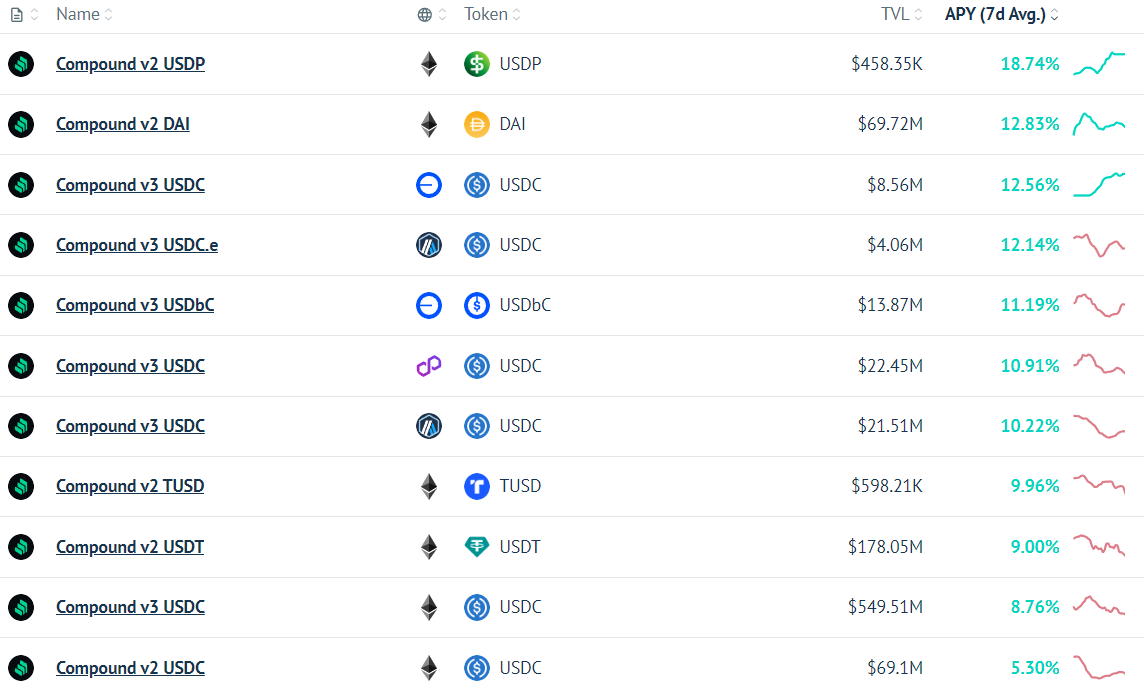Click the USDbC token icon
Image resolution: width=1144 pixels, height=695 pixels.
coord(476,305)
